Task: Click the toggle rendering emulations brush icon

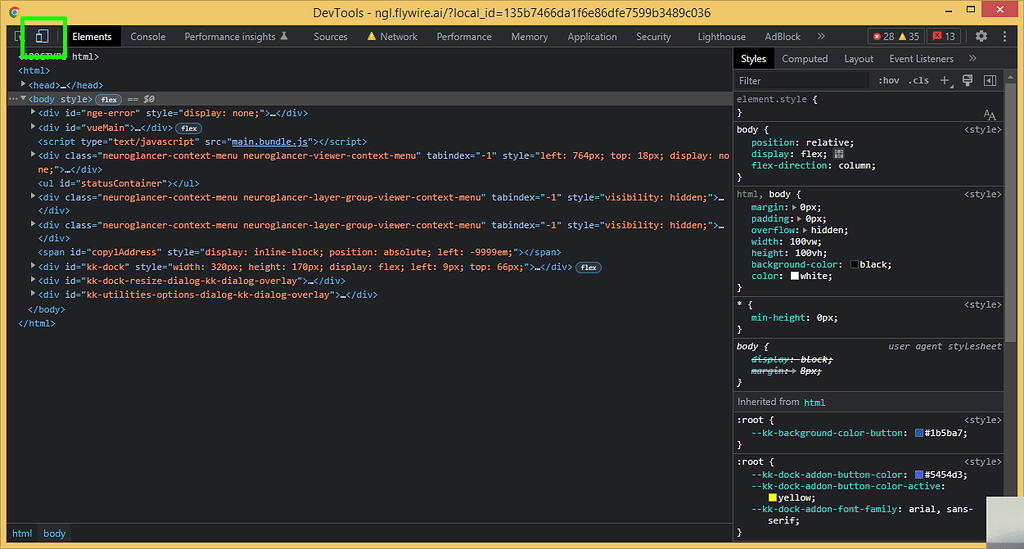Action: click(x=967, y=80)
